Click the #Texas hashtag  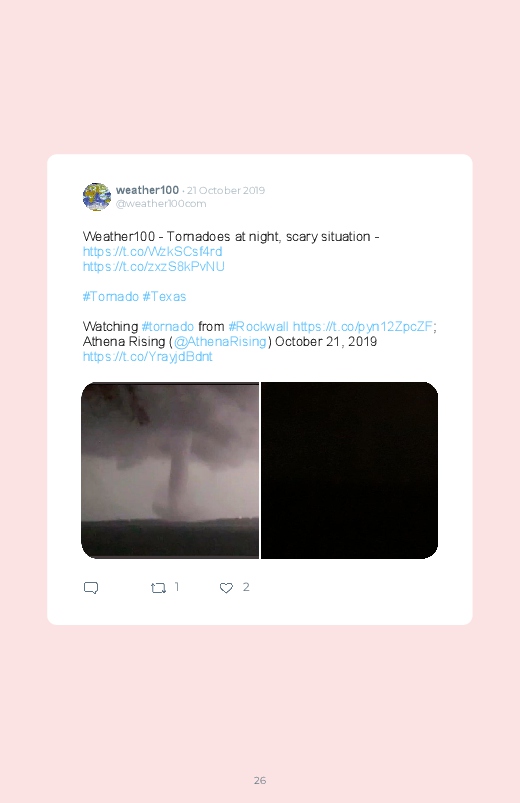(x=164, y=297)
